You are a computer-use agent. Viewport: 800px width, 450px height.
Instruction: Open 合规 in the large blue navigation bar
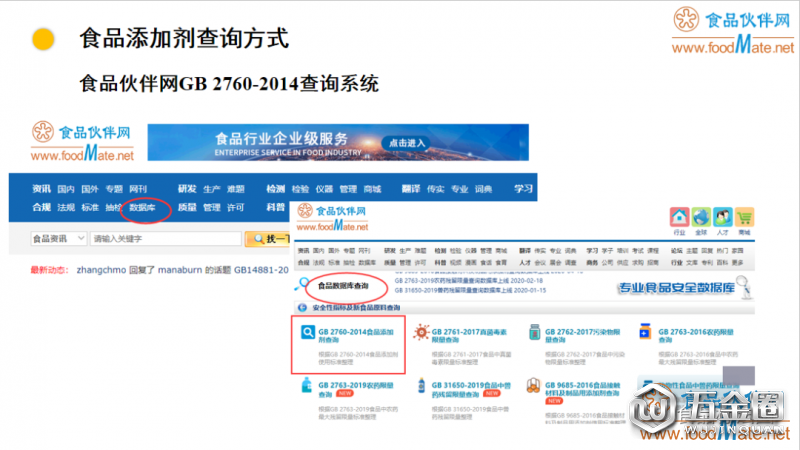click(x=41, y=207)
